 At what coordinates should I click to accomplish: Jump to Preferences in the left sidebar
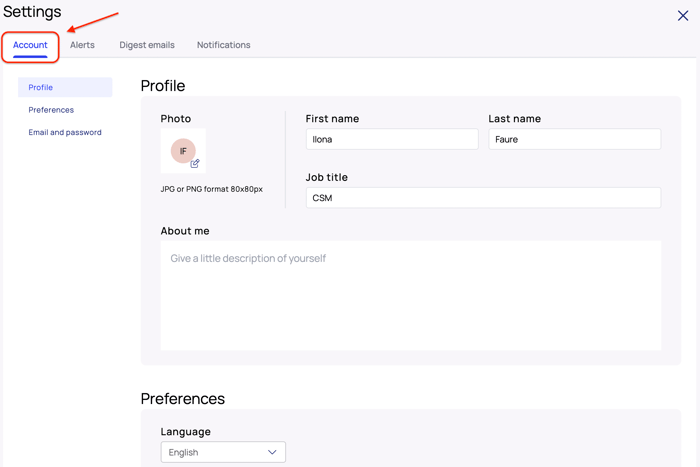51,110
